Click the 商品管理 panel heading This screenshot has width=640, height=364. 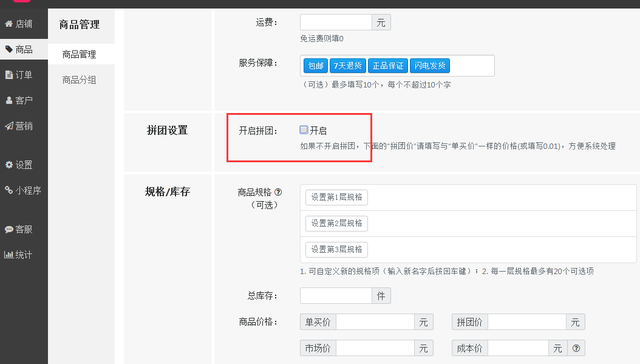pyautogui.click(x=79, y=24)
